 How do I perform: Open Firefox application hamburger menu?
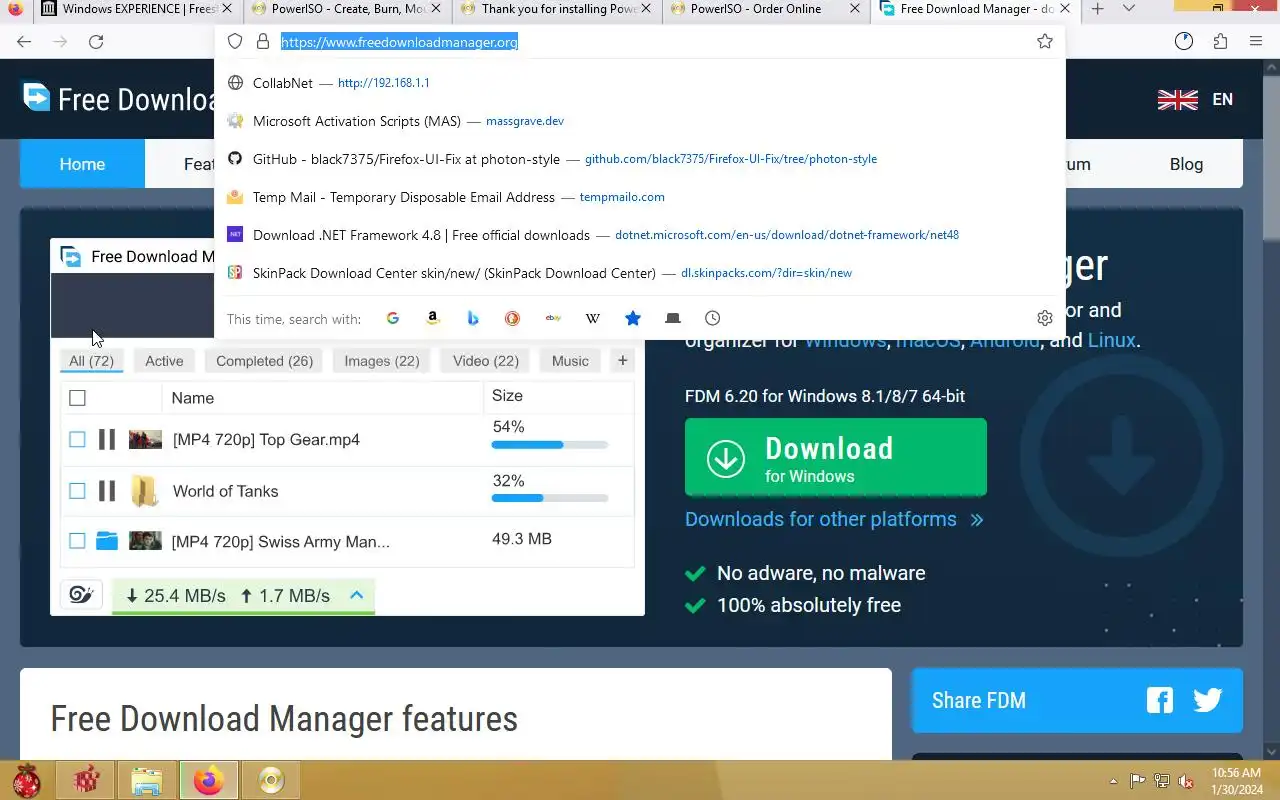point(1256,42)
